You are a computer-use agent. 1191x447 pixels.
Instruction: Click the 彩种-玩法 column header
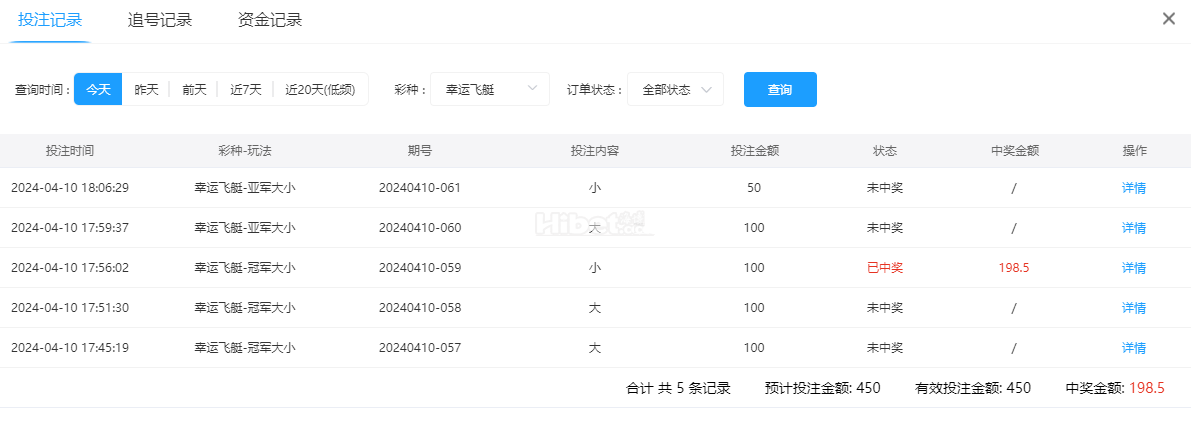point(245,151)
